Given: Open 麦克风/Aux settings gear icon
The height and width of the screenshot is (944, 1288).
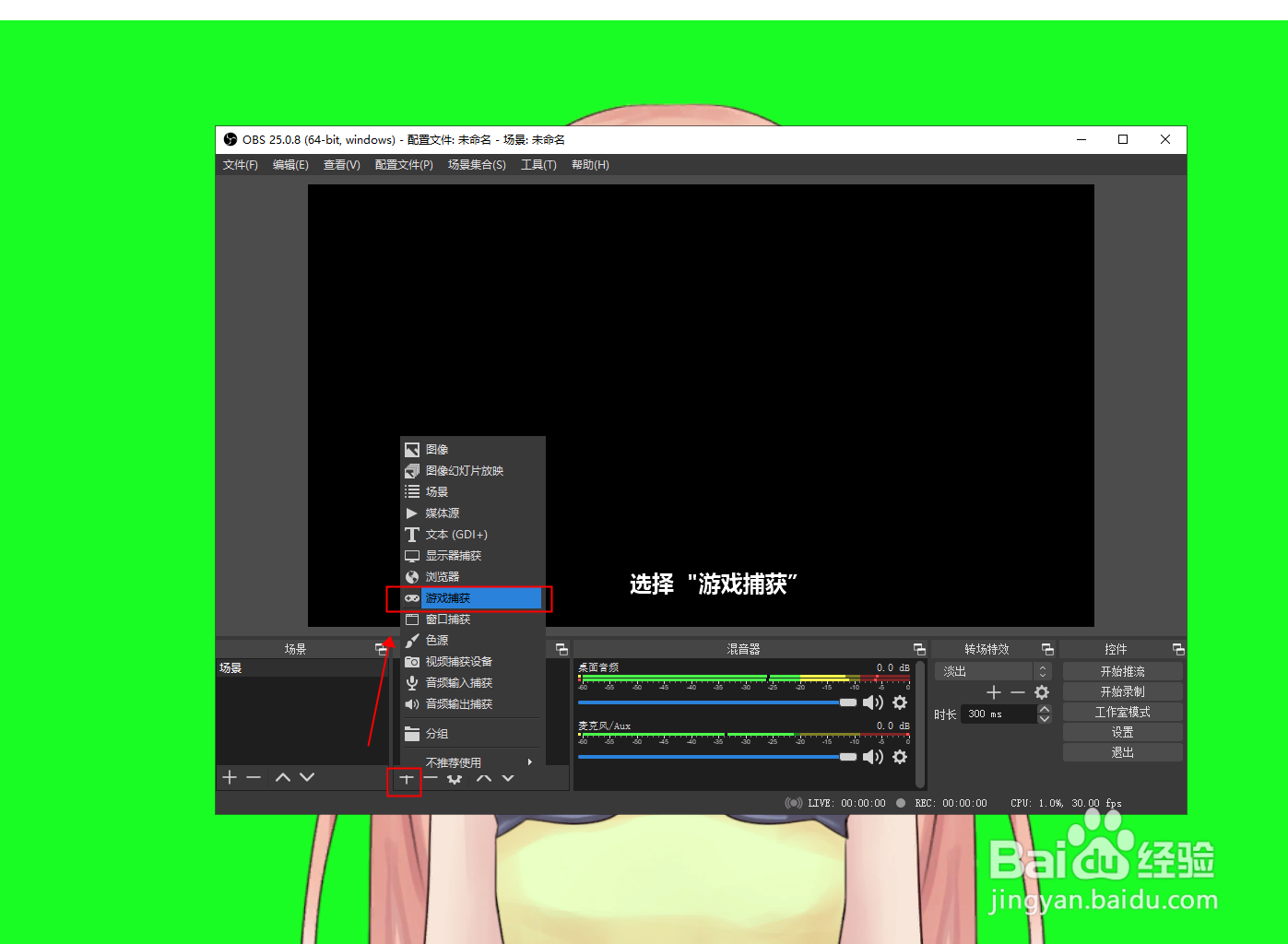Looking at the screenshot, I should (x=900, y=757).
